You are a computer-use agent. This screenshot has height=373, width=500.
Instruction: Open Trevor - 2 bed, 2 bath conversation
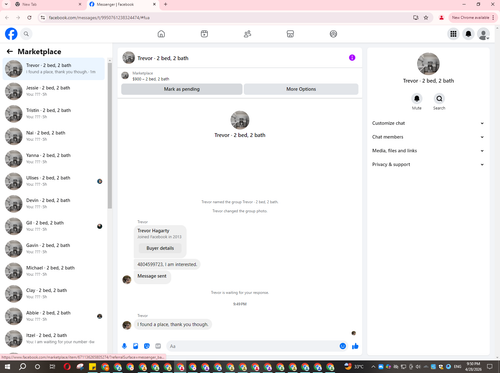54,69
